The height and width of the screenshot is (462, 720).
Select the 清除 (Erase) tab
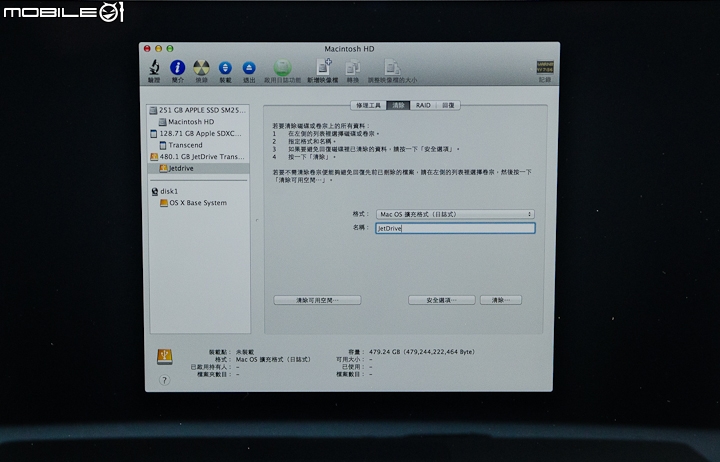[398, 105]
